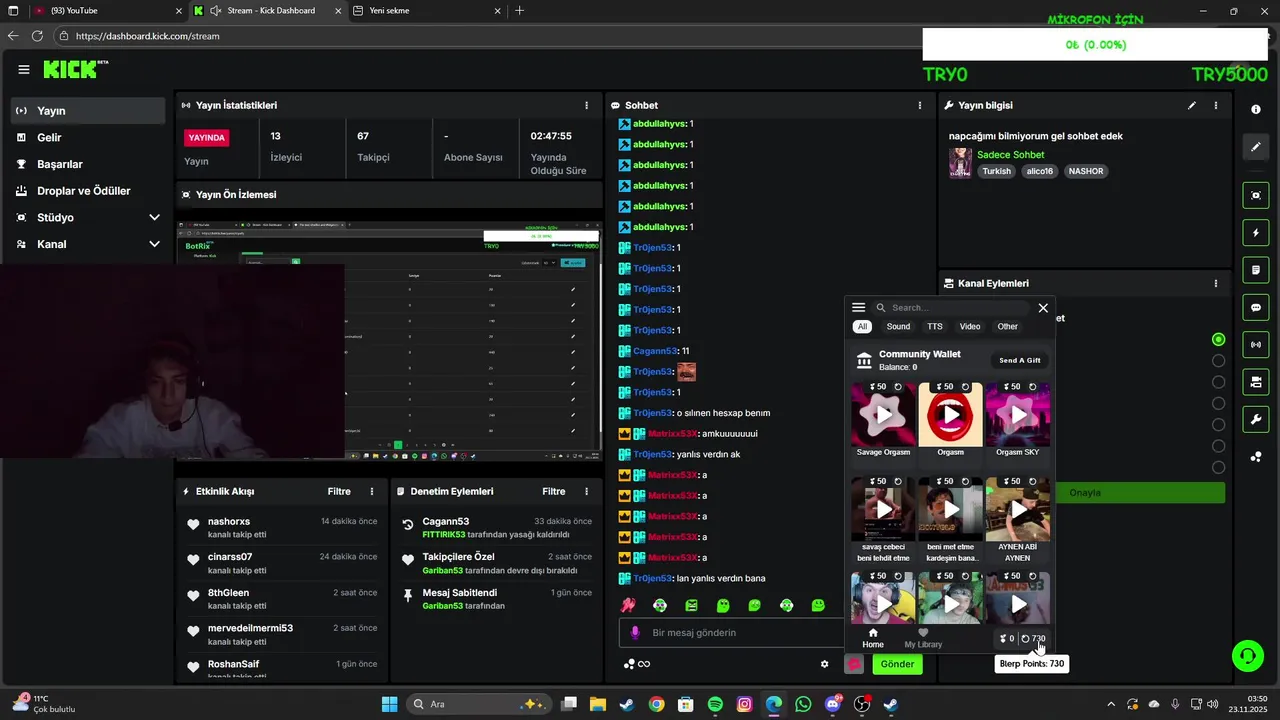Viewport: 1280px width, 720px height.
Task: Click the purple microphone icon in chat
Action: tap(635, 633)
